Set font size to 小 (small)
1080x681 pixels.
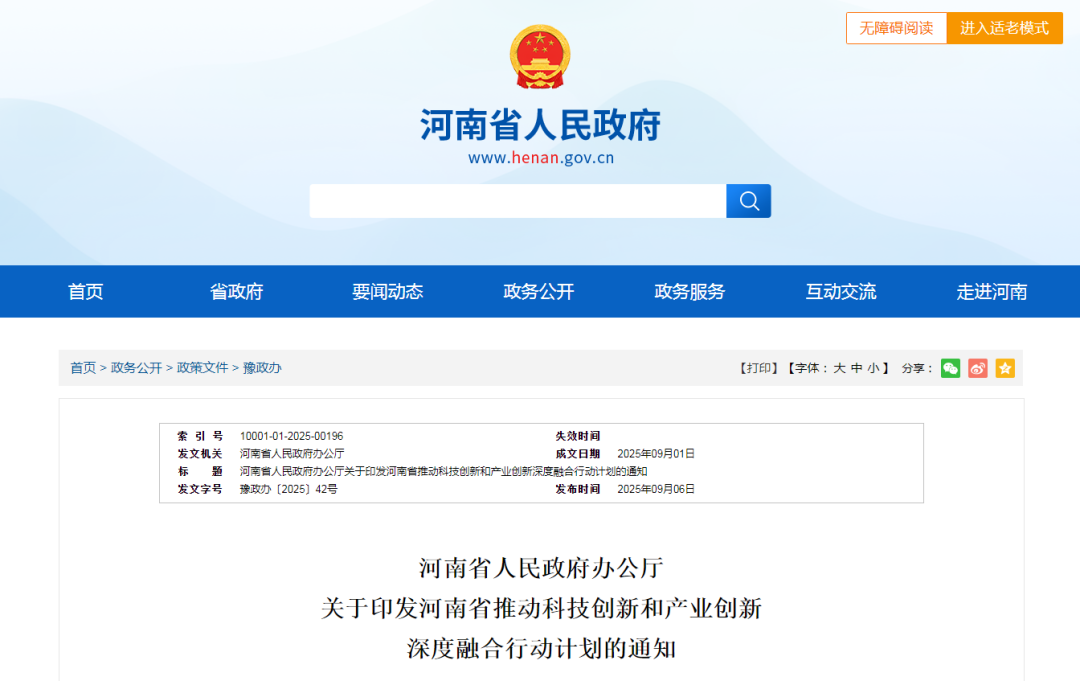coord(872,368)
